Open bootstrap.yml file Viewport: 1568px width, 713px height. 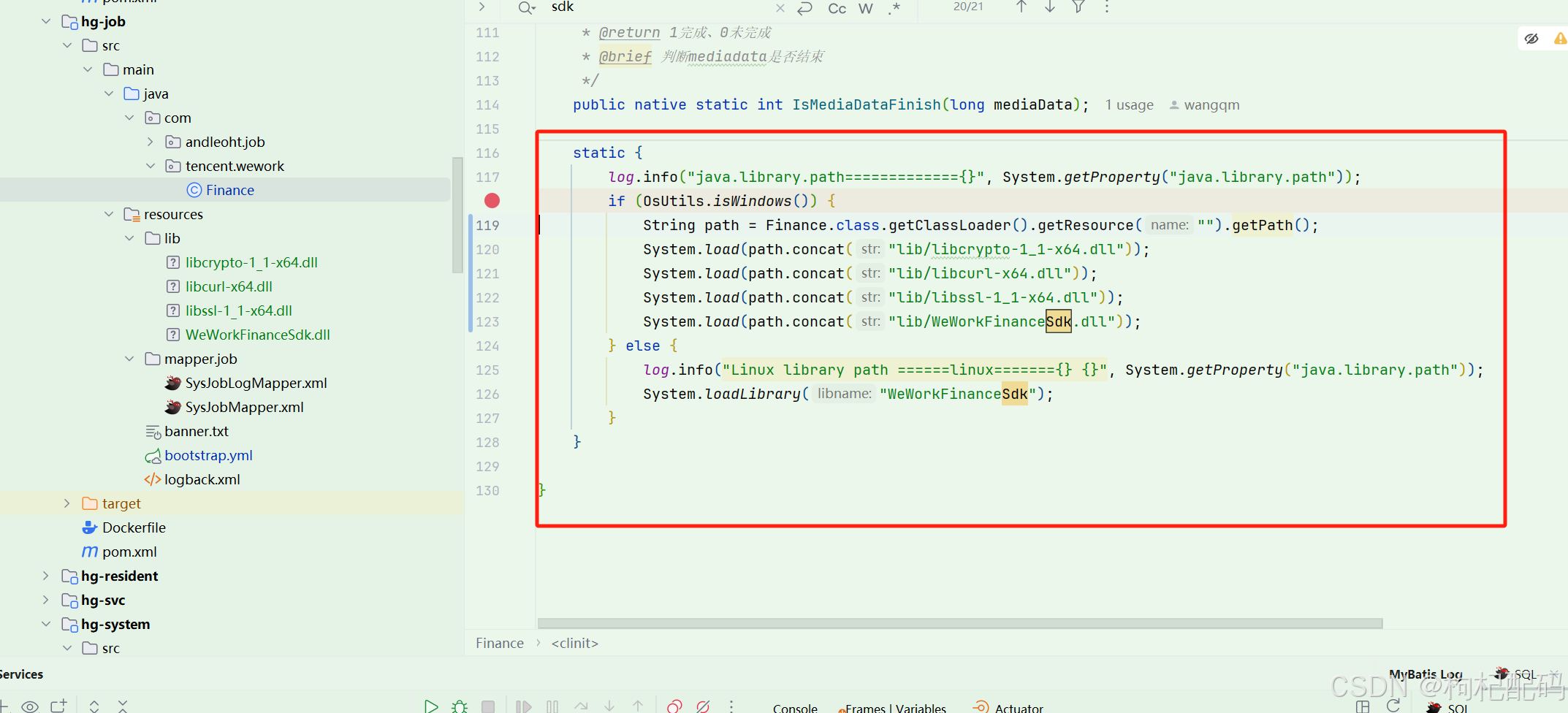click(208, 455)
